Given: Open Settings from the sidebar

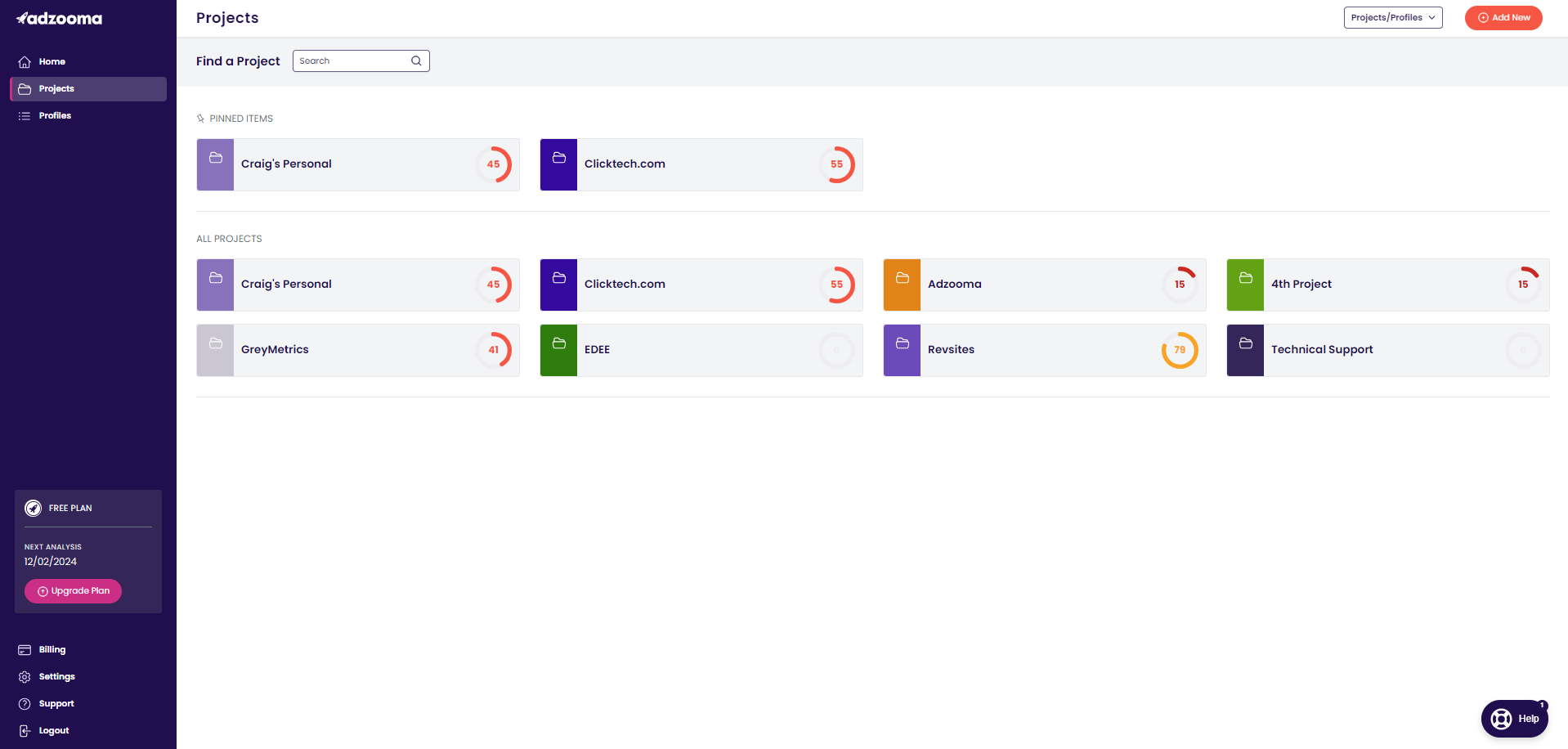Looking at the screenshot, I should click(x=88, y=677).
